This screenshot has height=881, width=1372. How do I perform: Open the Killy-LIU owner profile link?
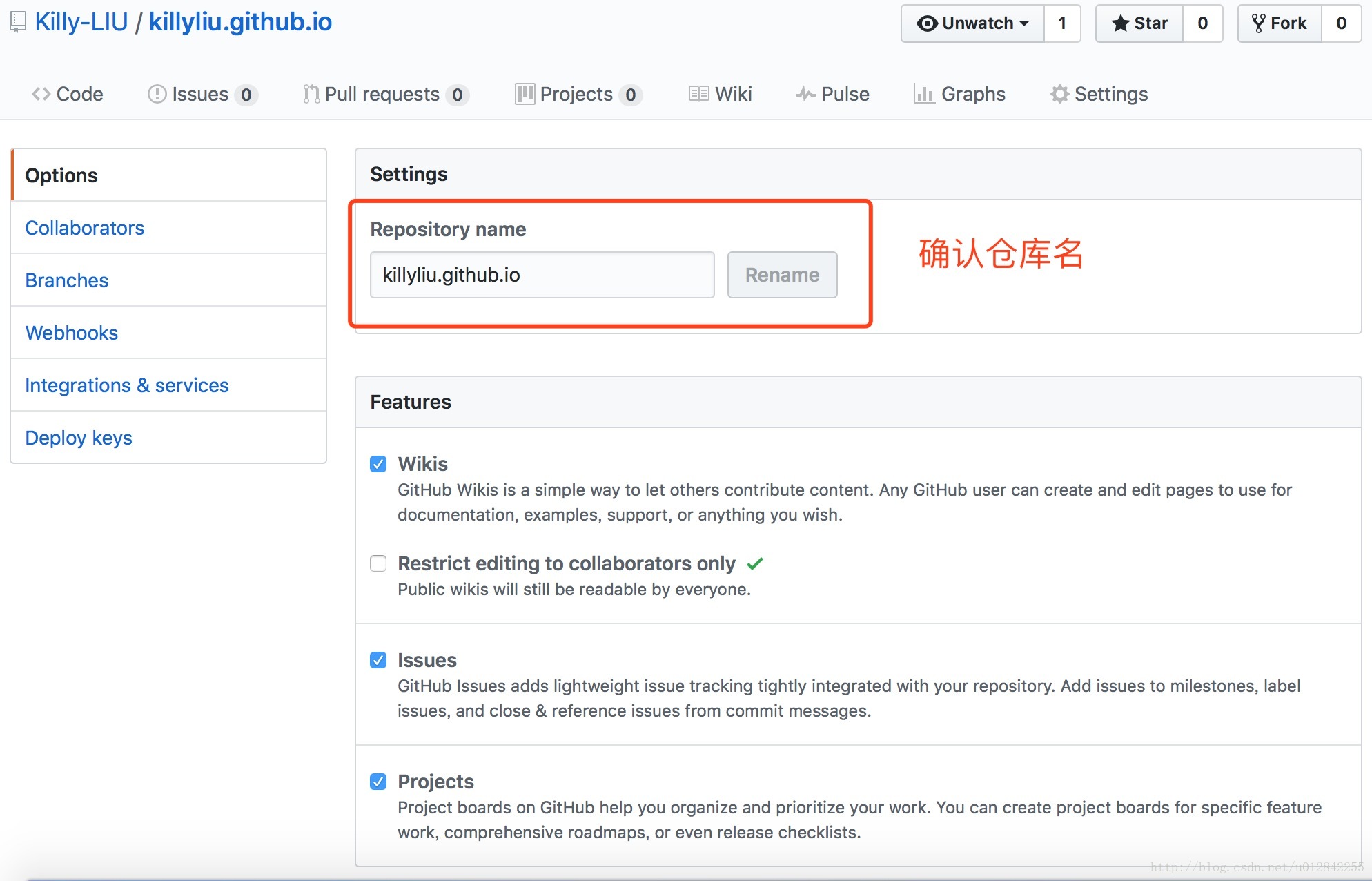pyautogui.click(x=81, y=22)
